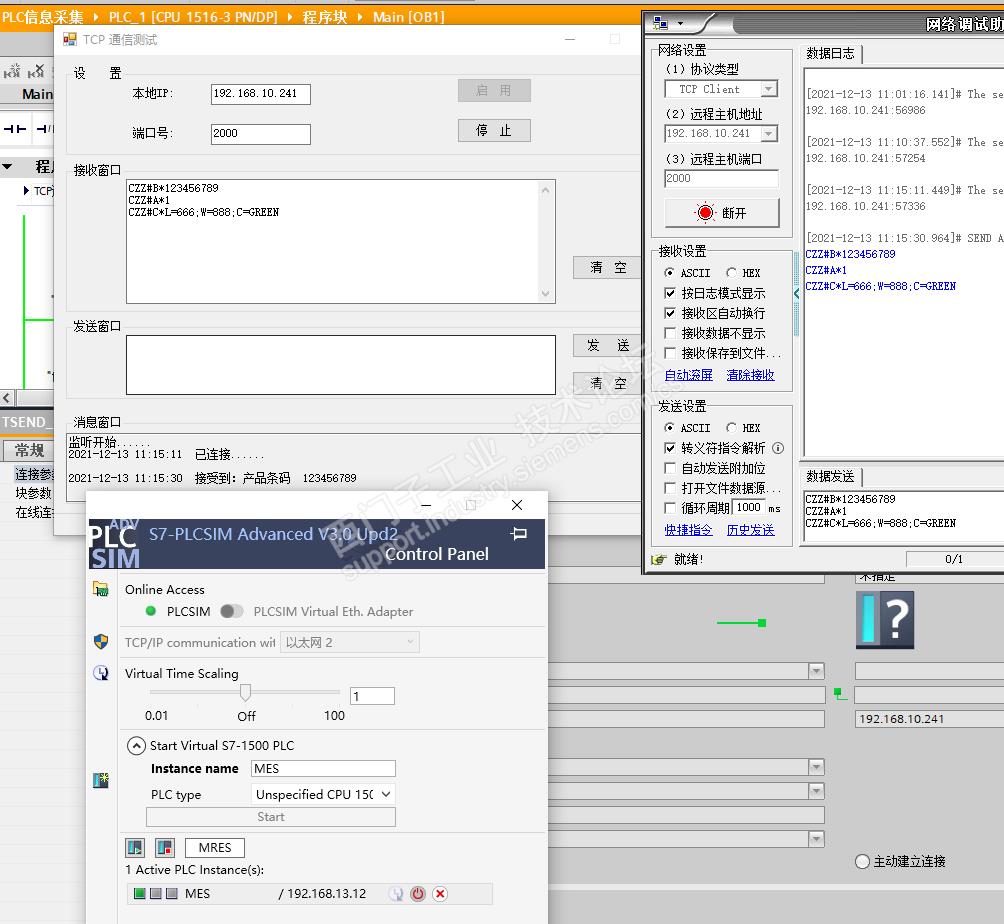Click the green RUN LED of MES instance
Screen dimensions: 1004x924
click(139, 893)
